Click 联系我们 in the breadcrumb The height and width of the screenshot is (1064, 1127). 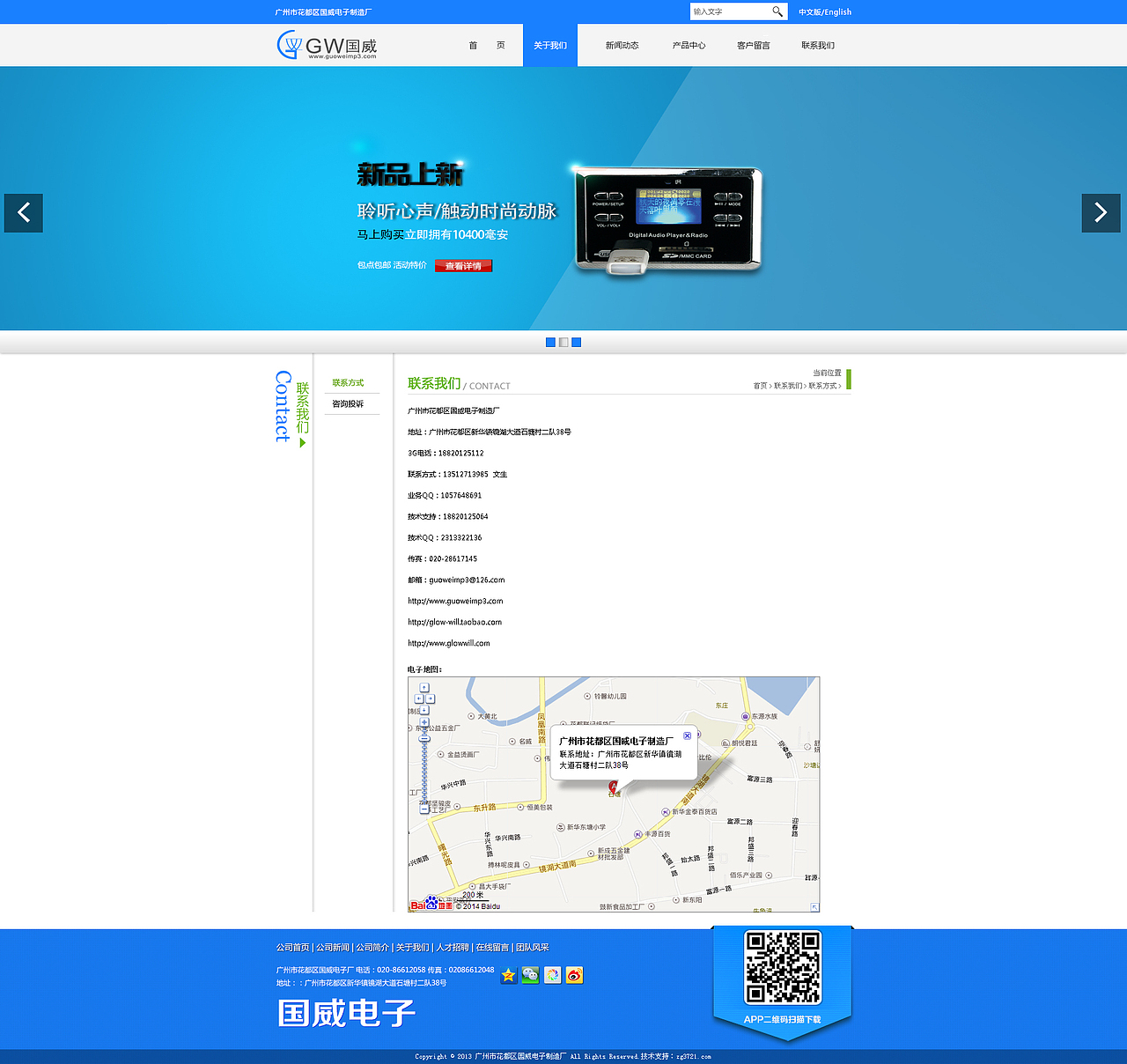788,386
